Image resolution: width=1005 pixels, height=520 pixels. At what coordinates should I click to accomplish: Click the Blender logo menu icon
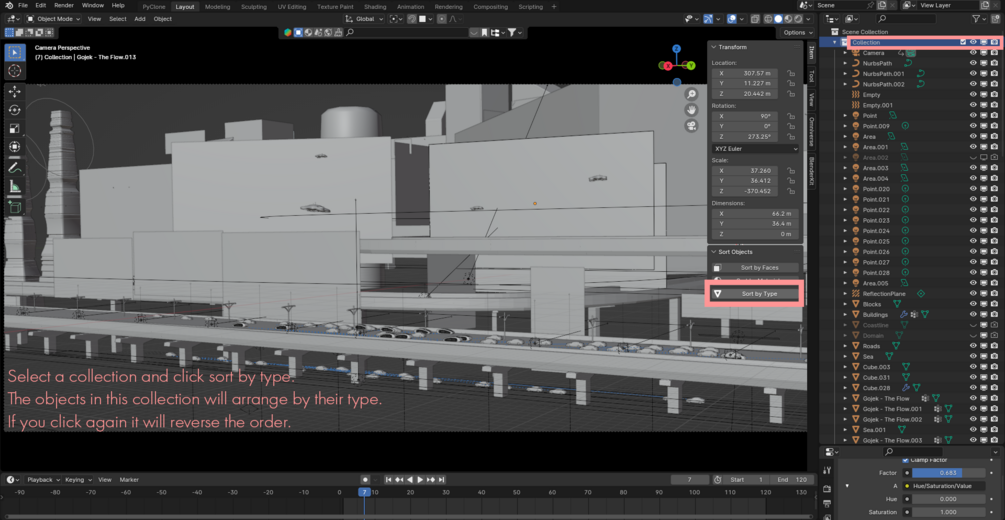tap(8, 5)
